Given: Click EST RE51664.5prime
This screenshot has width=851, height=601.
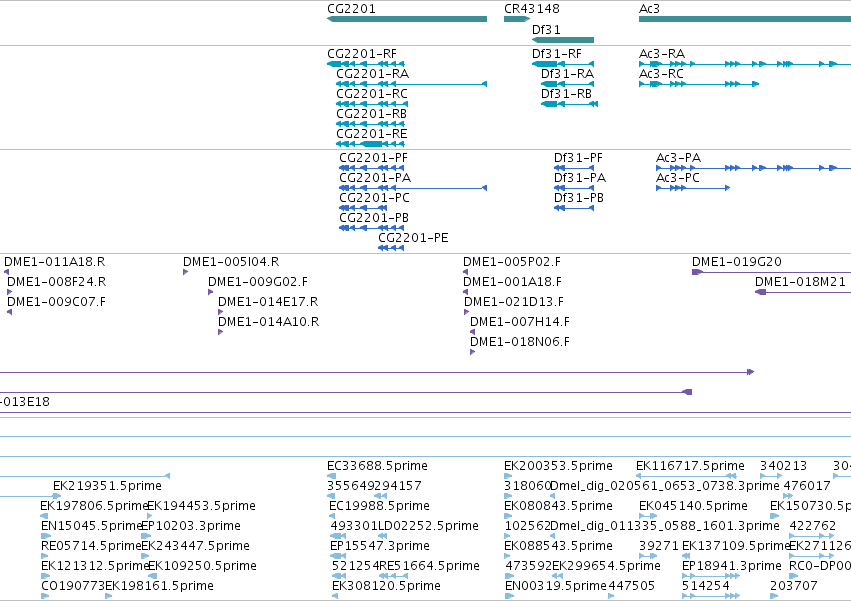Looking at the screenshot, I should (x=429, y=566).
